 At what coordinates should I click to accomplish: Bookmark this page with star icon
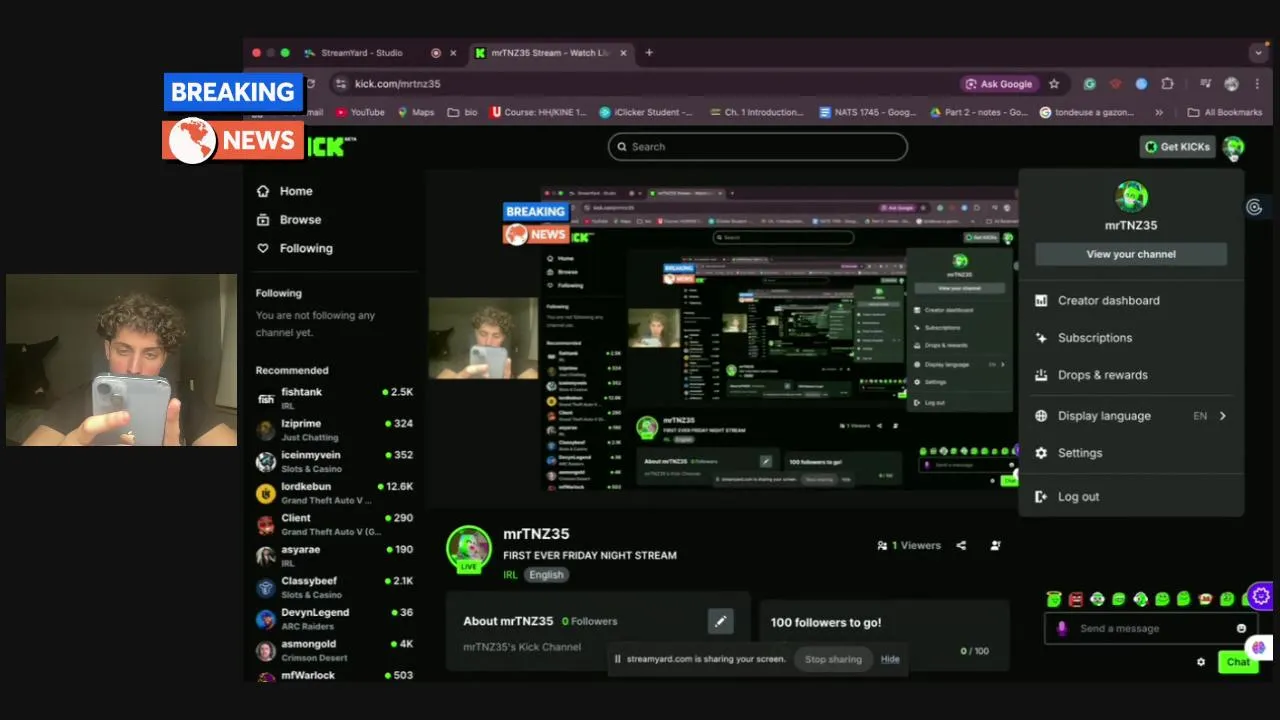point(1054,84)
